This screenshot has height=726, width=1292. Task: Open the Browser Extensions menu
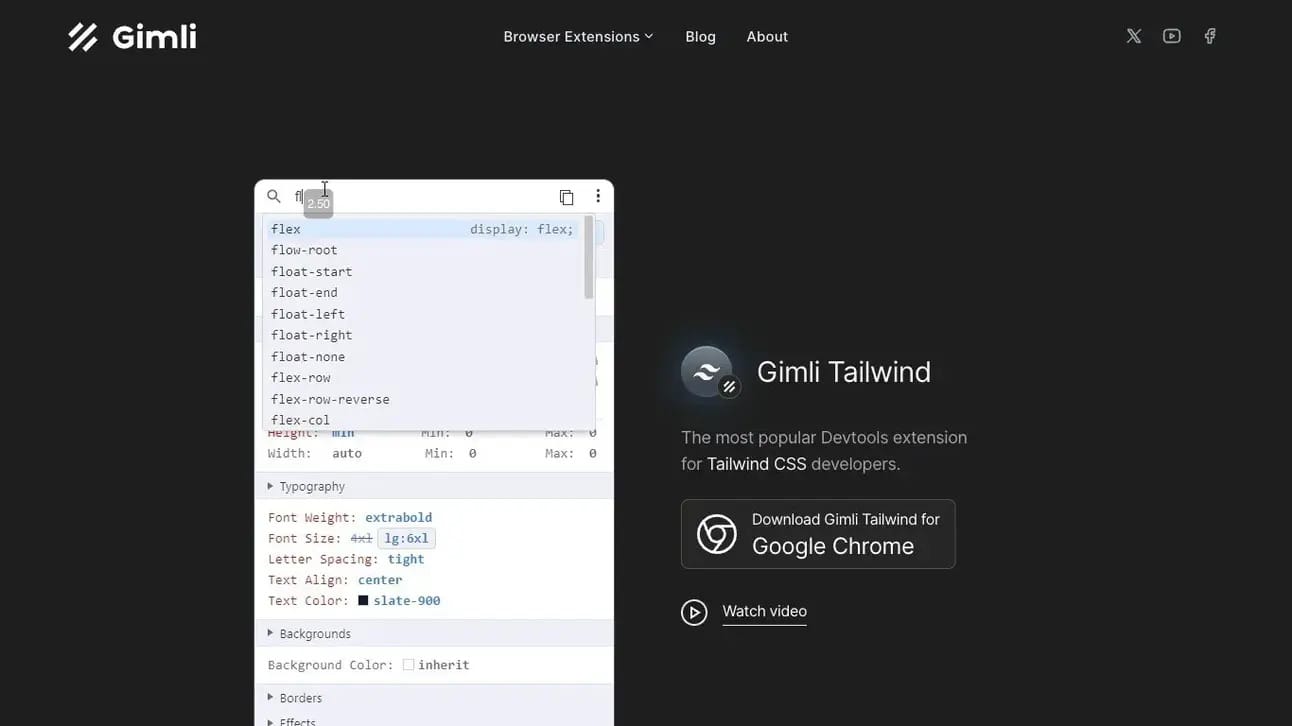578,37
